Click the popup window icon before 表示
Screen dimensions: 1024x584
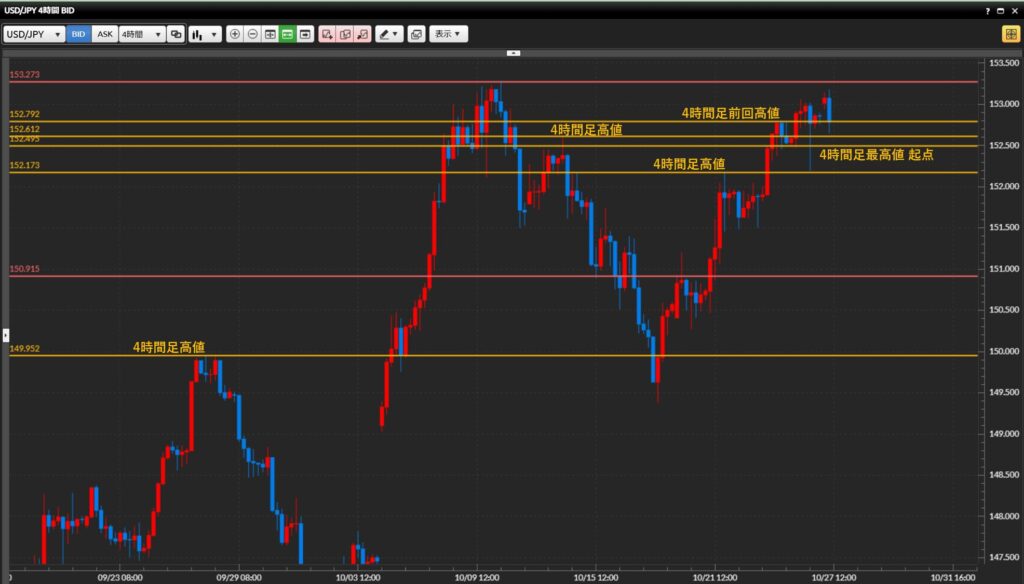tap(416, 34)
